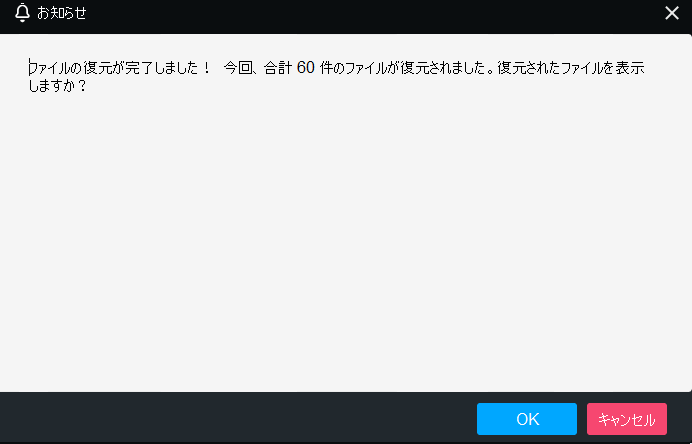Viewport: 692px width, 444px height.
Task: Close the お知らせ dialog with the X
Action: 672,13
